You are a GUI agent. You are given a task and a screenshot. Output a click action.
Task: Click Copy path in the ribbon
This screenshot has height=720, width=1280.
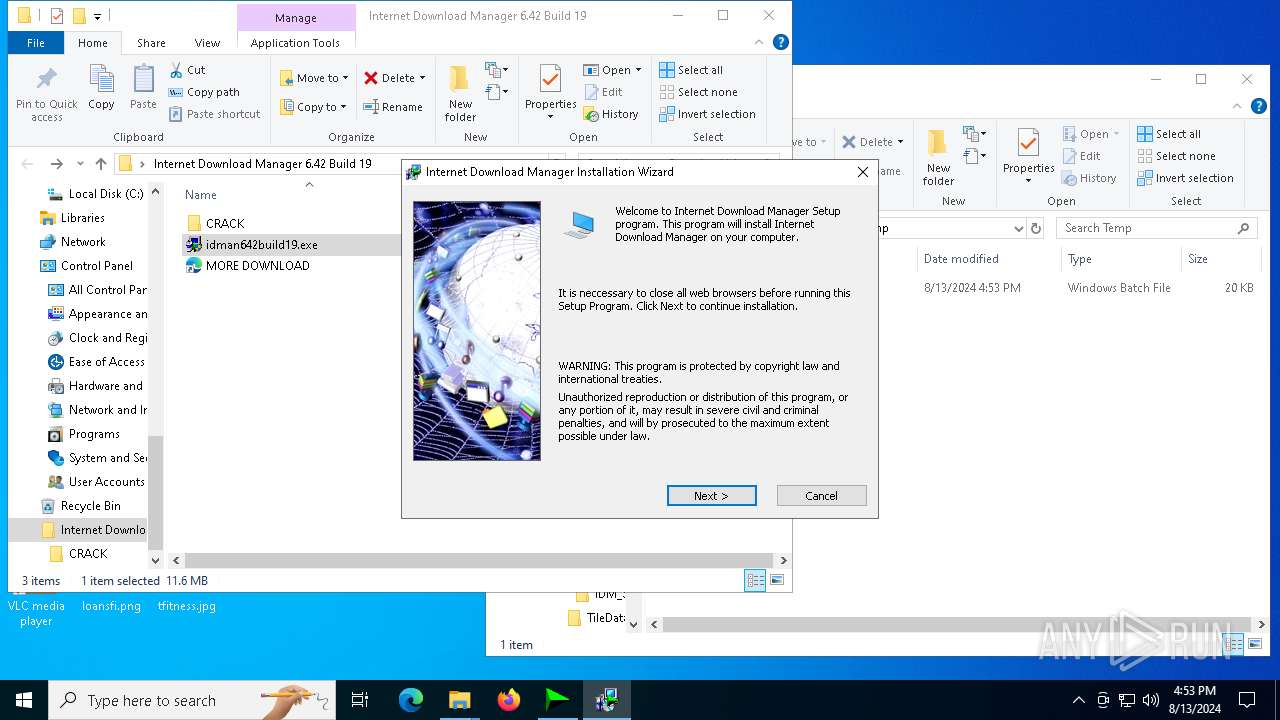pos(204,92)
